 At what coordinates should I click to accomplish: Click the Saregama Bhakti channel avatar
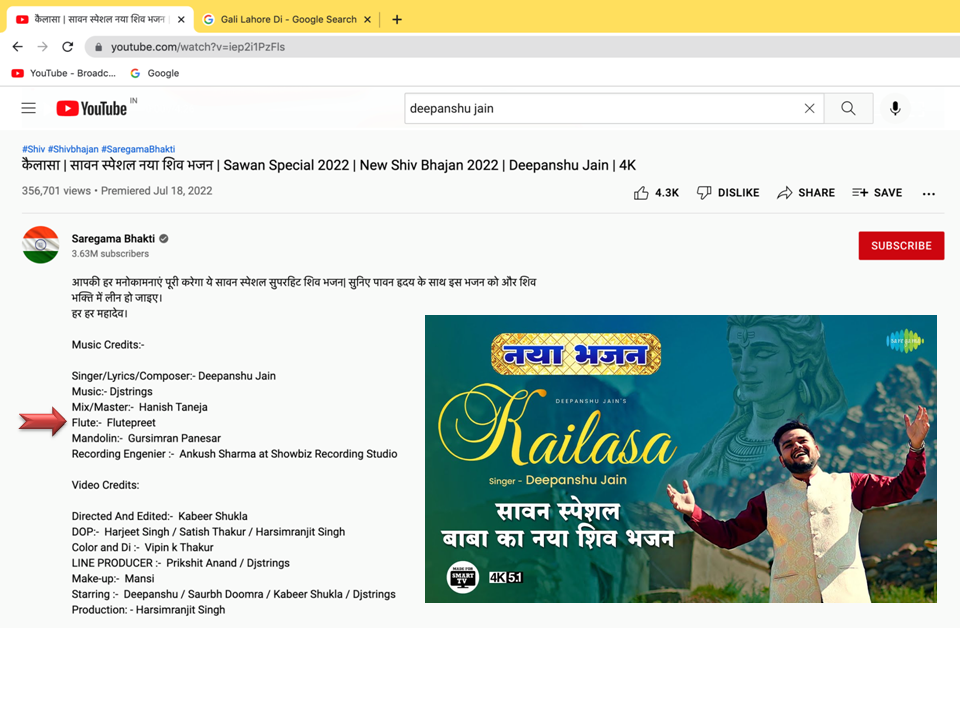[x=41, y=245]
